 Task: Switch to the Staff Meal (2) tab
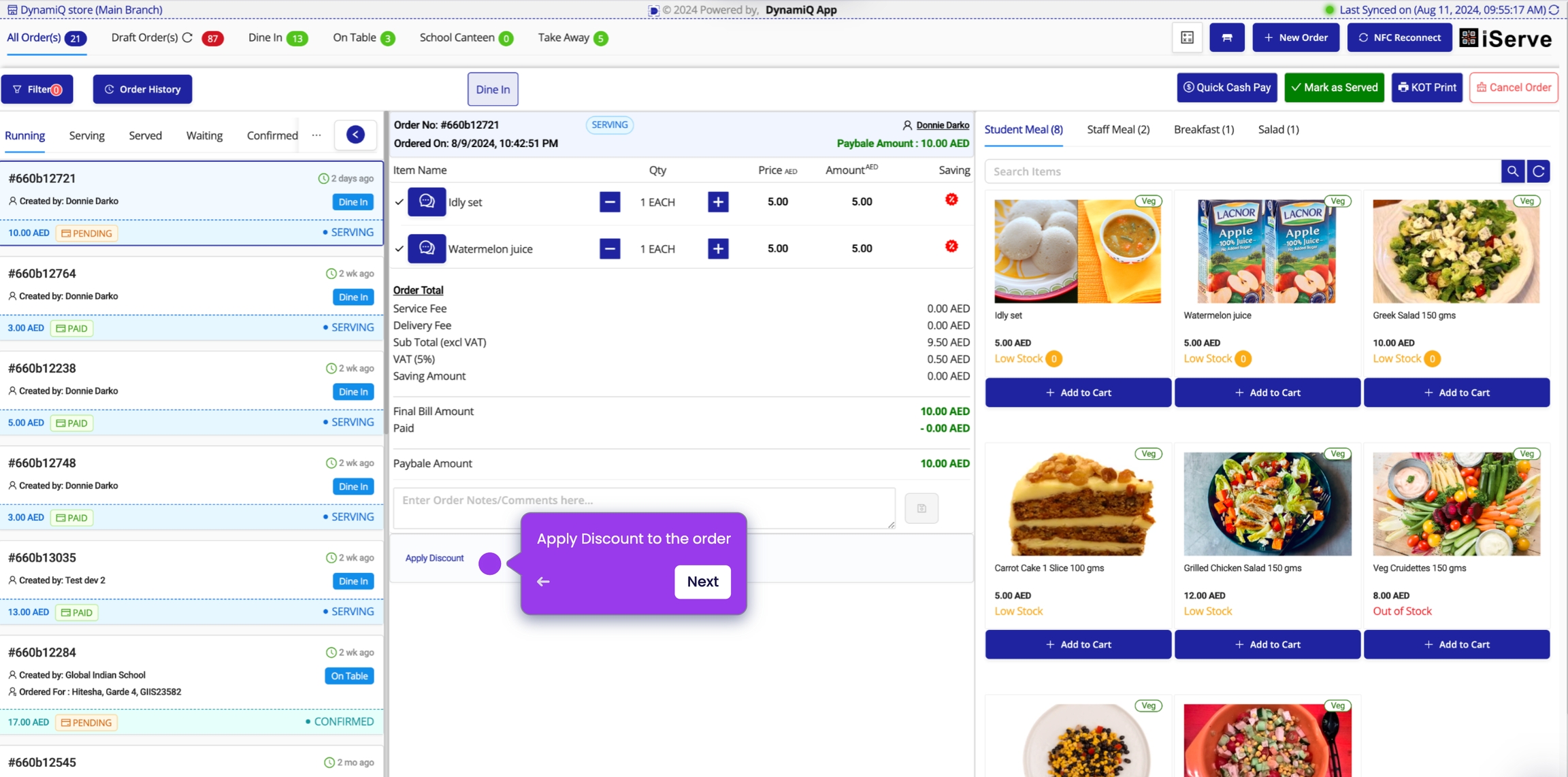(x=1118, y=129)
